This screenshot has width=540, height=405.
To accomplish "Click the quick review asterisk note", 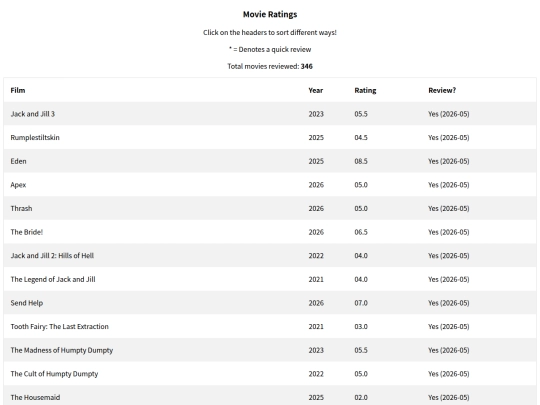I will (270, 49).
